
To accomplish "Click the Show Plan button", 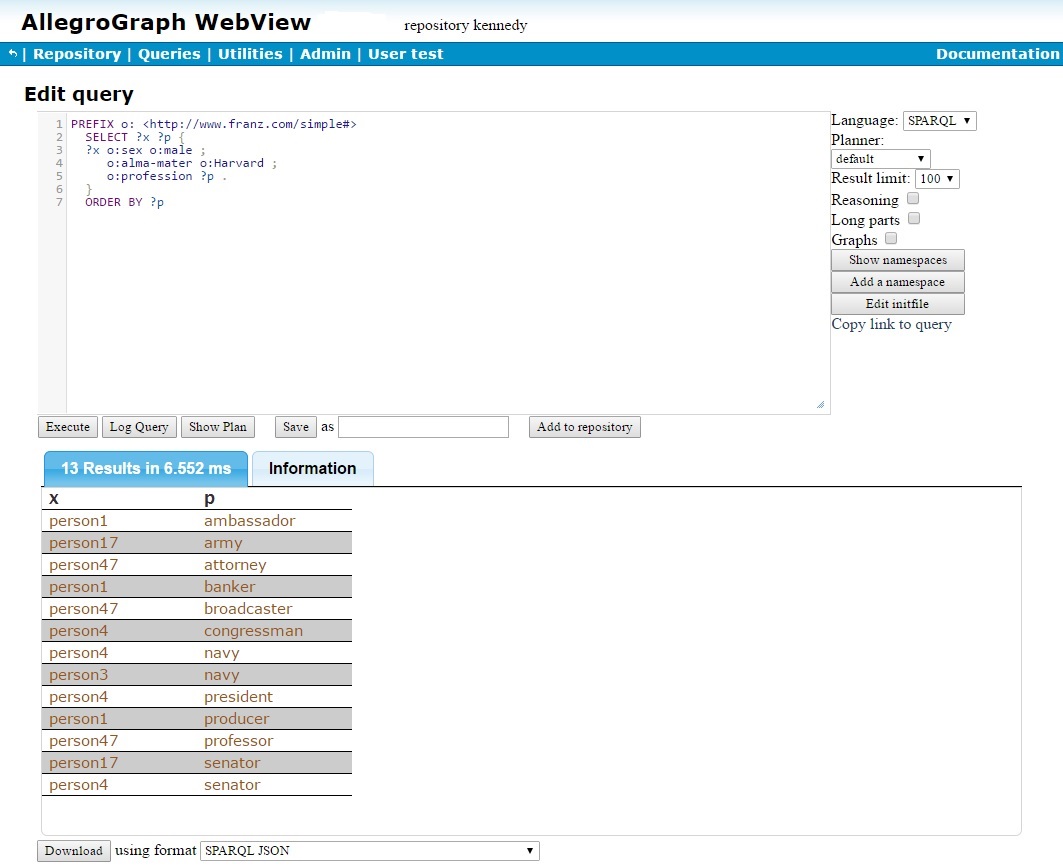I will point(218,427).
